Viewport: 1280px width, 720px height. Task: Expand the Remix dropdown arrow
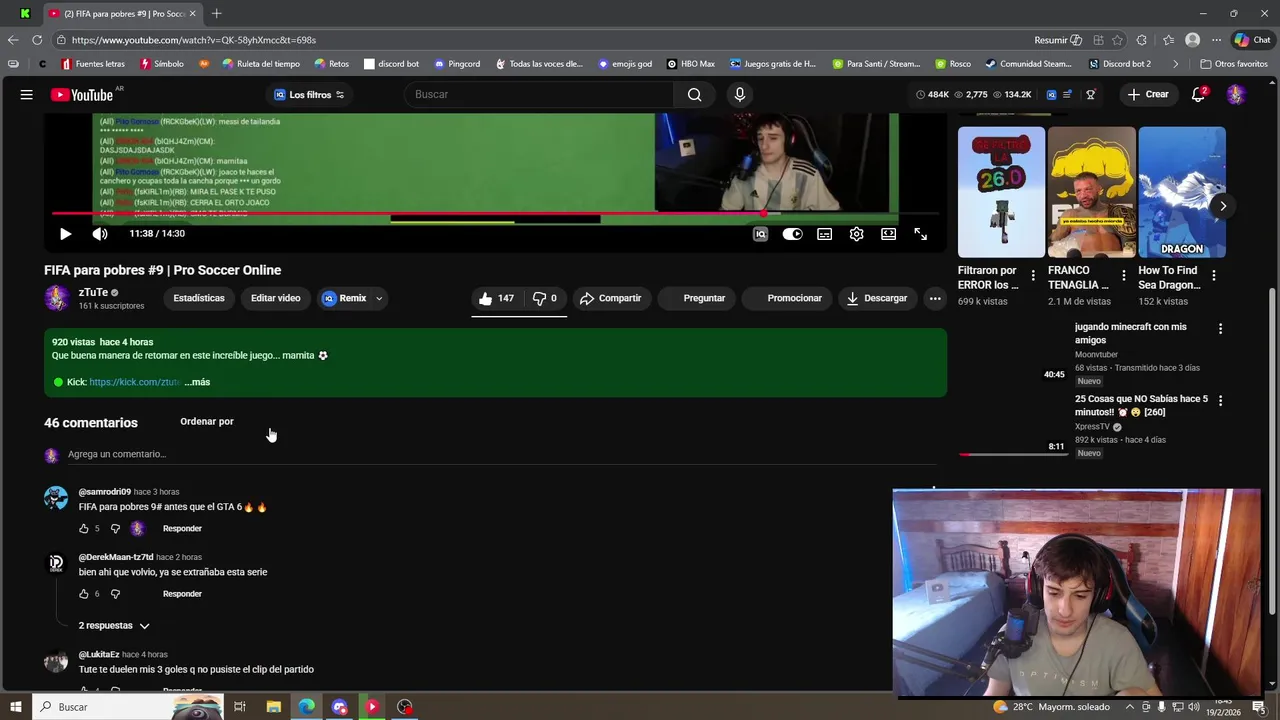pyautogui.click(x=379, y=298)
